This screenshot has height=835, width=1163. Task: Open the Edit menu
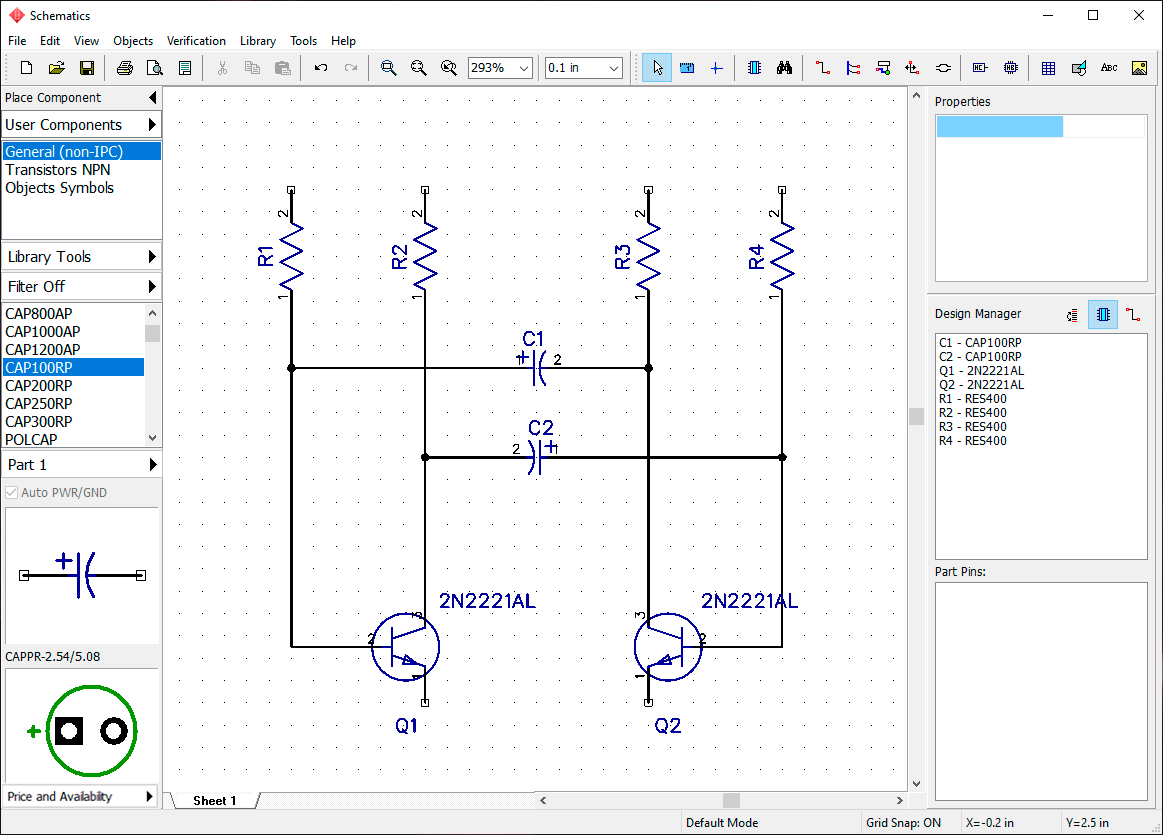pos(50,41)
